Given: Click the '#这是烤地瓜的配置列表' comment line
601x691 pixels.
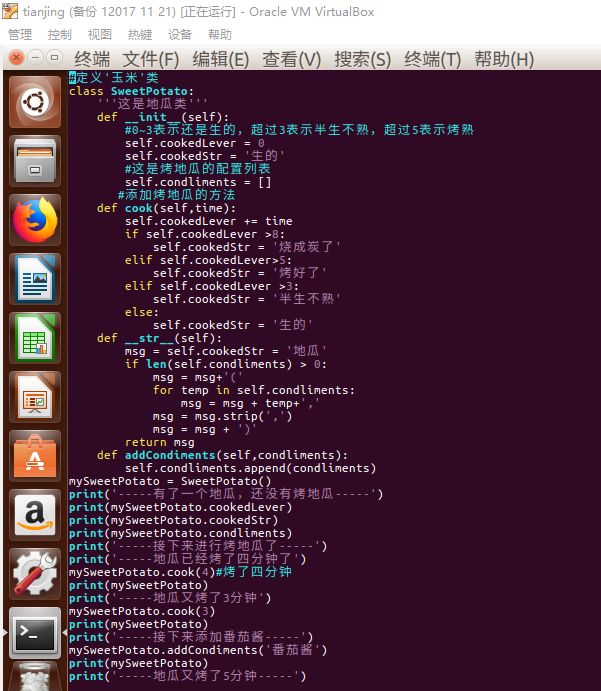Looking at the screenshot, I should pyautogui.click(x=197, y=169).
